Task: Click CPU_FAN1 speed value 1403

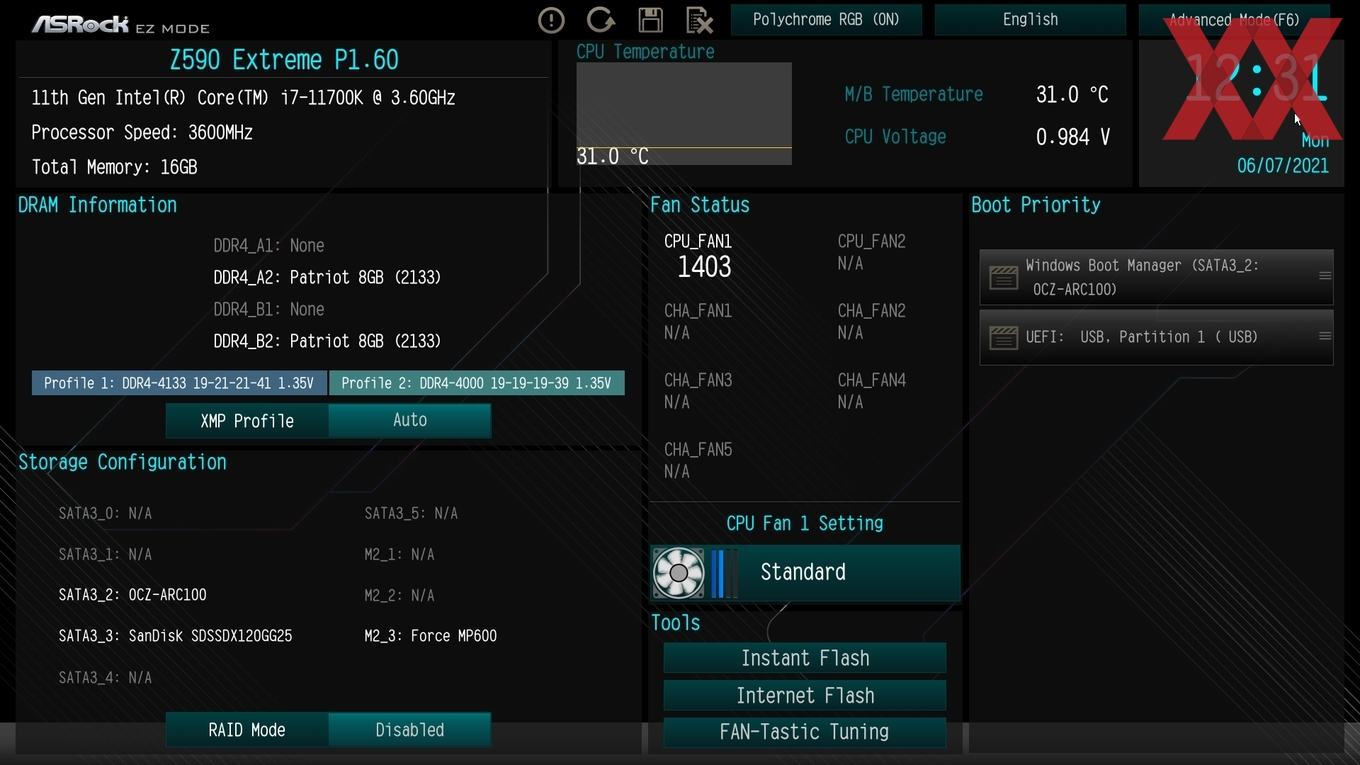Action: 704,267
